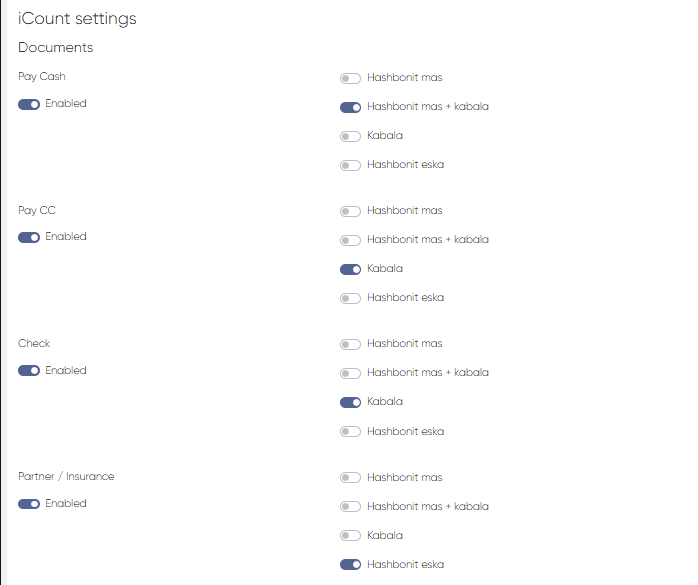Viewport: 698px width, 585px height.
Task: Toggle Hashbonit mas + kabala for Partner / Insurance
Action: point(350,507)
